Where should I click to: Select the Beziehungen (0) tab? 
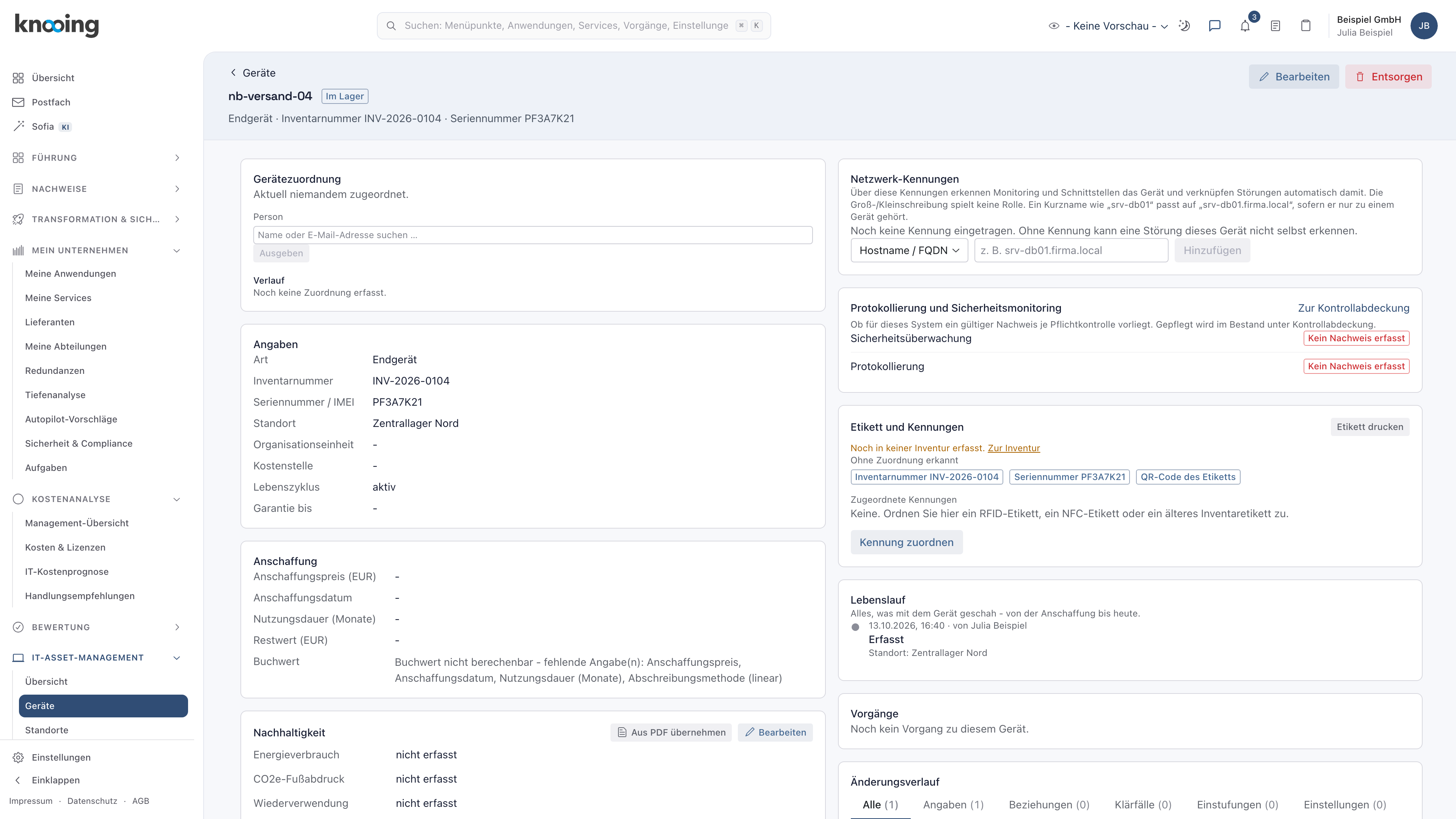coord(1049,804)
